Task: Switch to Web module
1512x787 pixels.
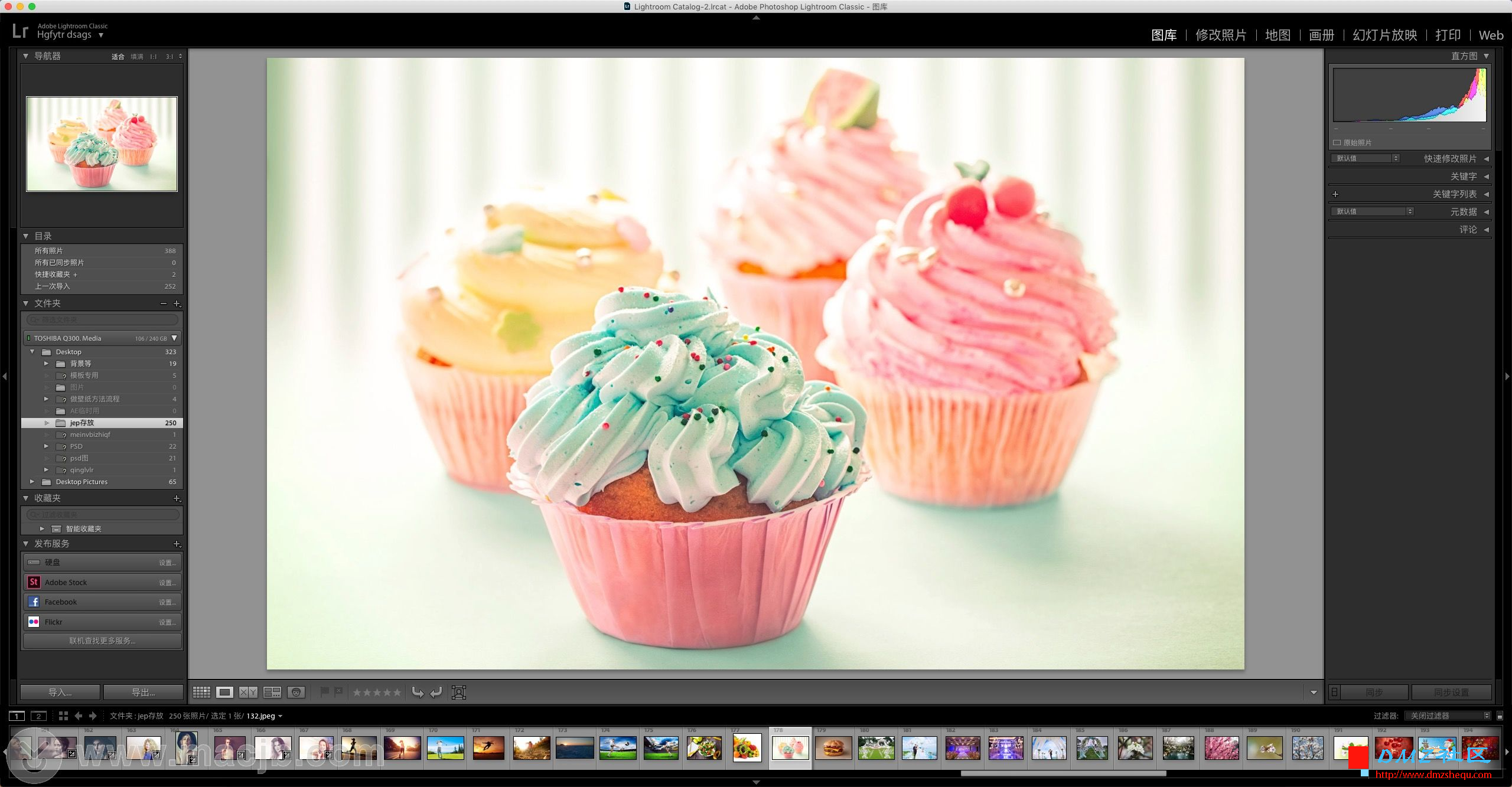Action: click(1491, 35)
